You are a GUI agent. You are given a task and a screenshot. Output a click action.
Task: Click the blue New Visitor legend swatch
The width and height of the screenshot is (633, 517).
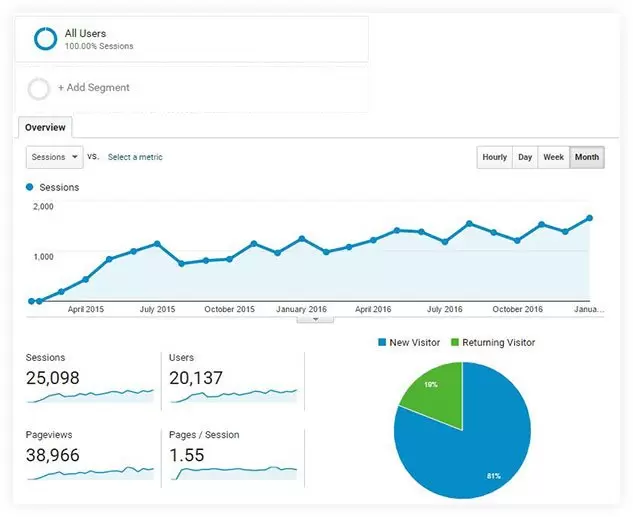382,343
